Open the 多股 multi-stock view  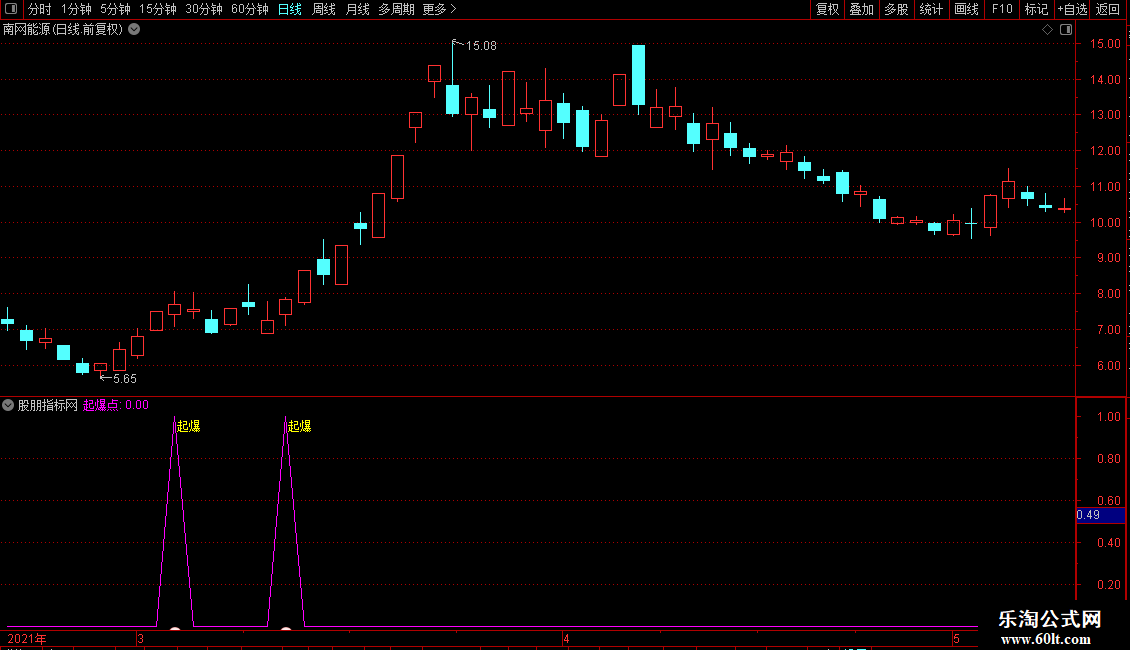pyautogui.click(x=897, y=9)
